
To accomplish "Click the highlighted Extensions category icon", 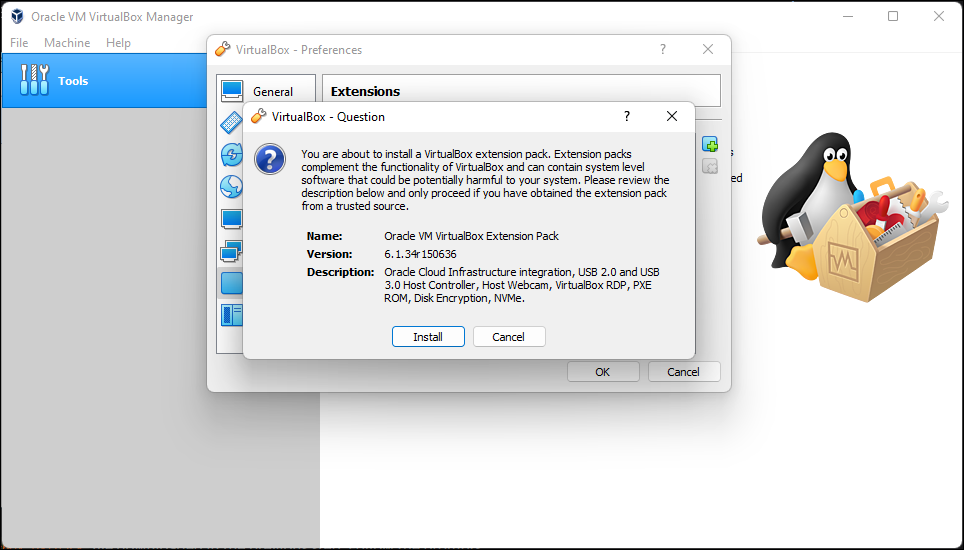I will pyautogui.click(x=231, y=283).
